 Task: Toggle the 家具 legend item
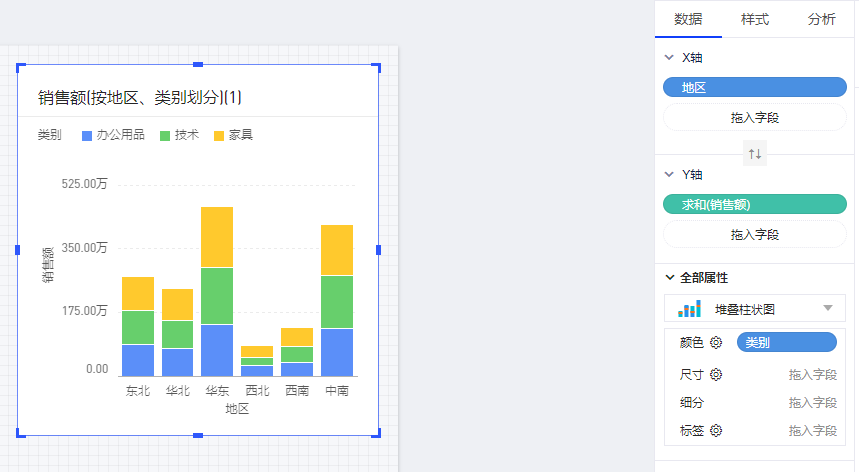(x=233, y=134)
